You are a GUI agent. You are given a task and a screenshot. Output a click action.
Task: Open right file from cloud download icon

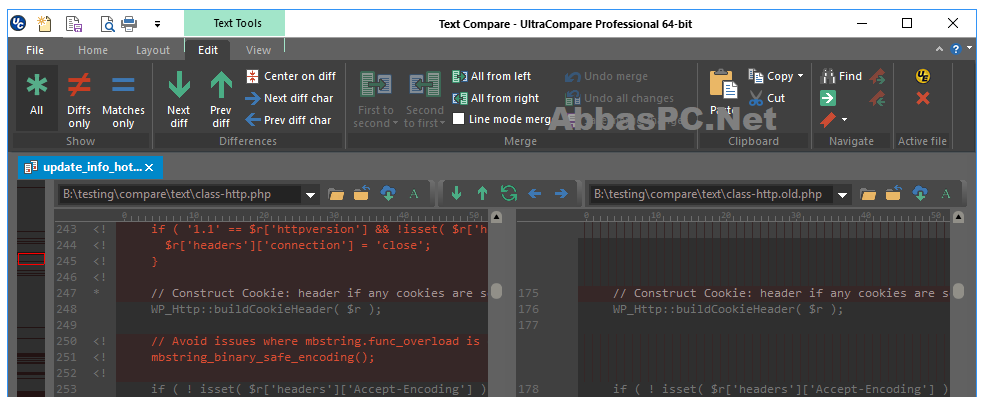(x=921, y=194)
